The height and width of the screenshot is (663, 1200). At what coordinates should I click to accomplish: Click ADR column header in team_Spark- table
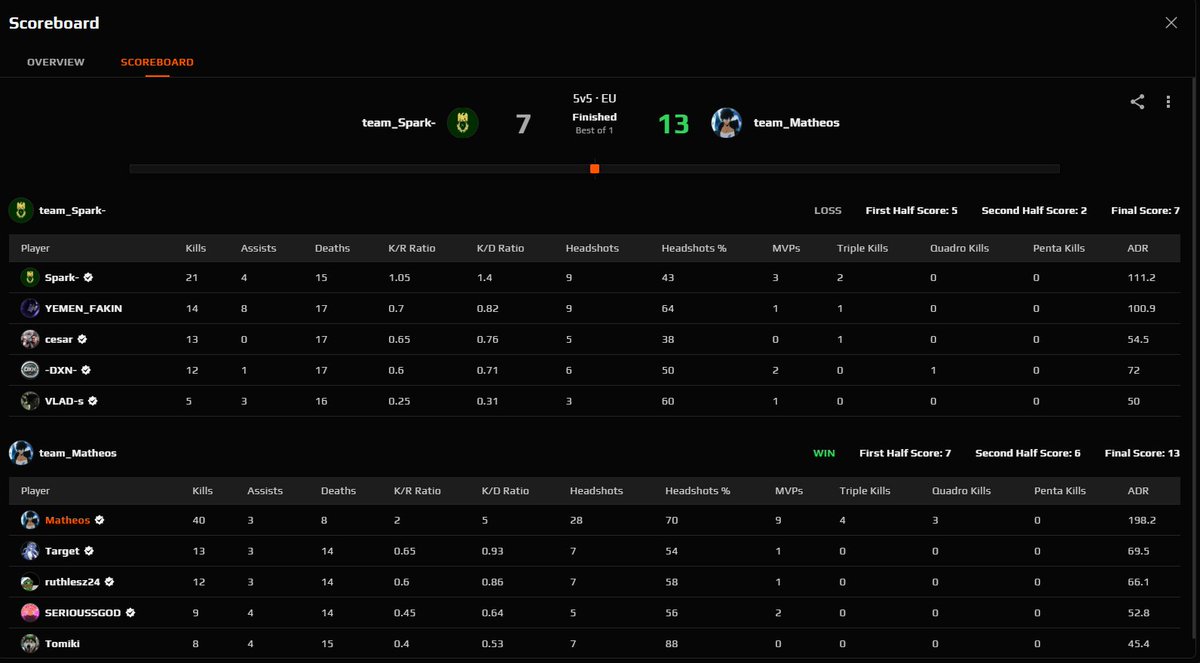1138,248
